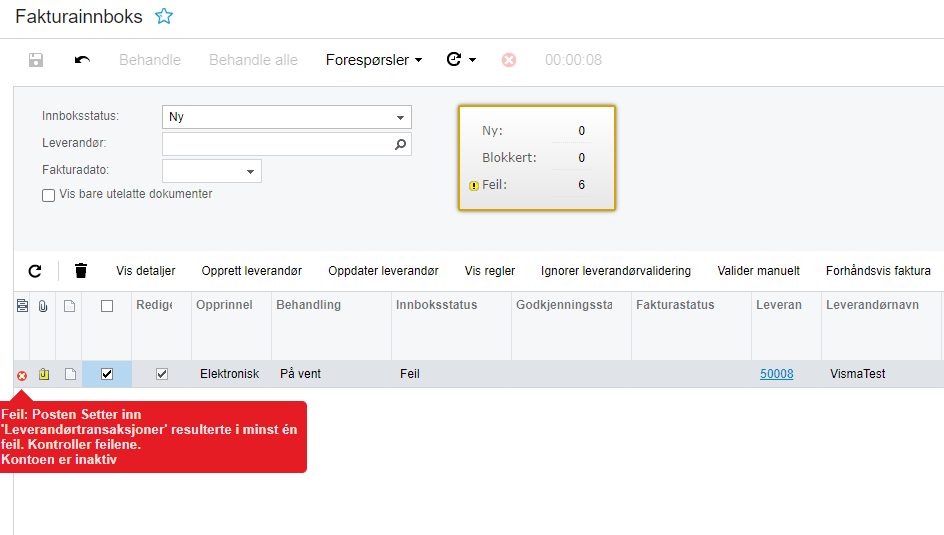Click the attachments paperclip header icon
Viewport: 944px width, 535px height.
tap(43, 306)
